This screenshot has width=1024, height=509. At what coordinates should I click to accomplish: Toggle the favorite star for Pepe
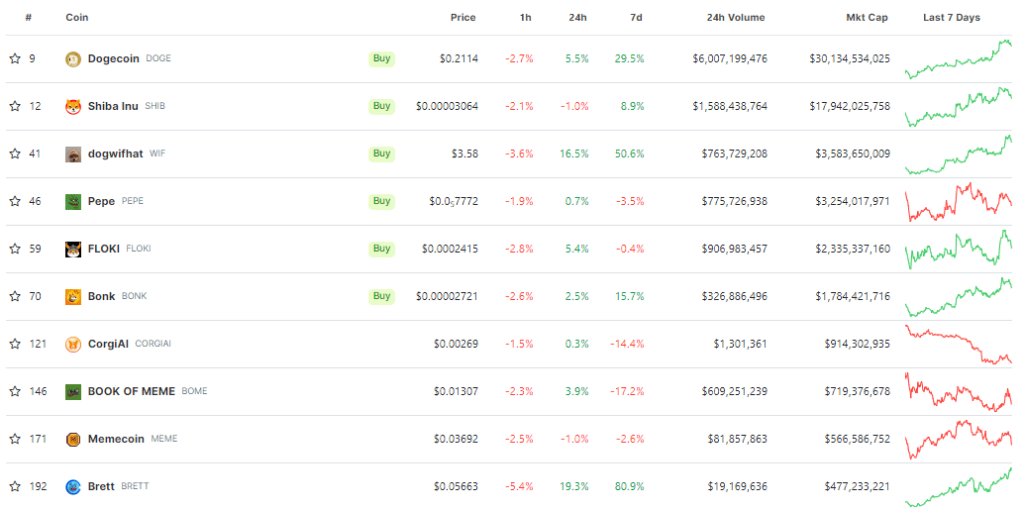pyautogui.click(x=14, y=201)
